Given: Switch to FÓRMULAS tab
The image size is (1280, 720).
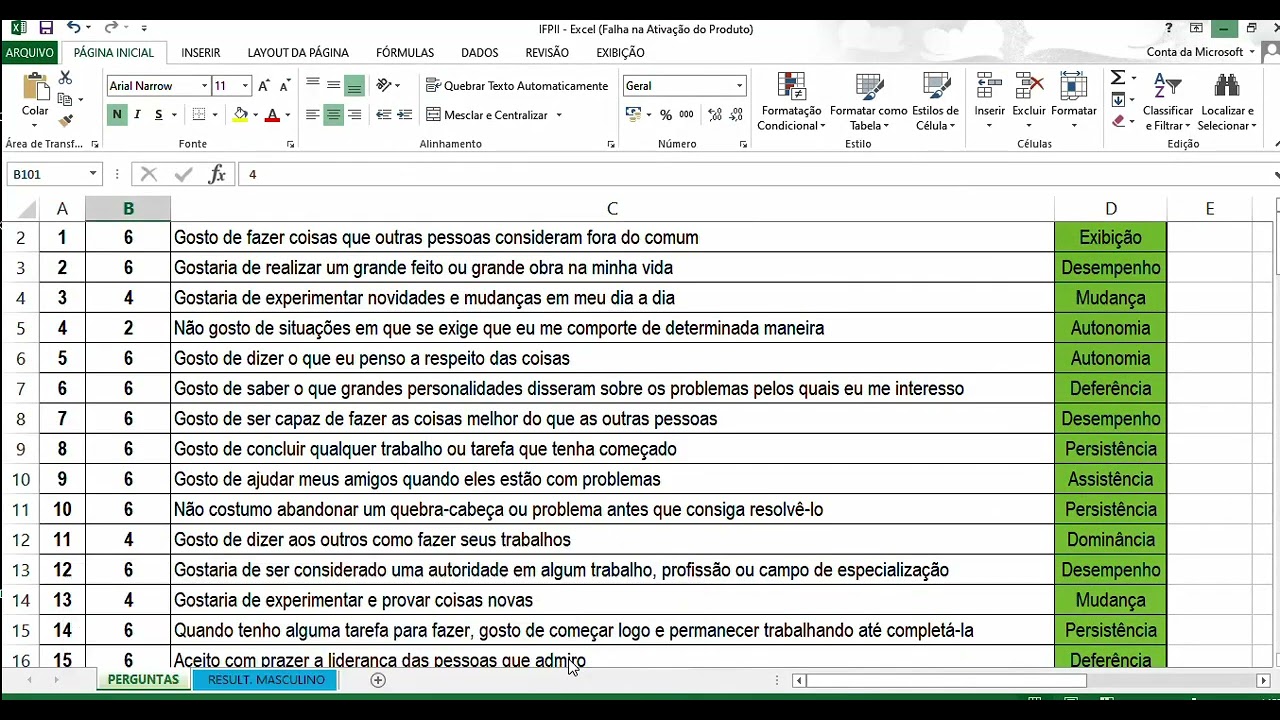Looking at the screenshot, I should [x=405, y=52].
